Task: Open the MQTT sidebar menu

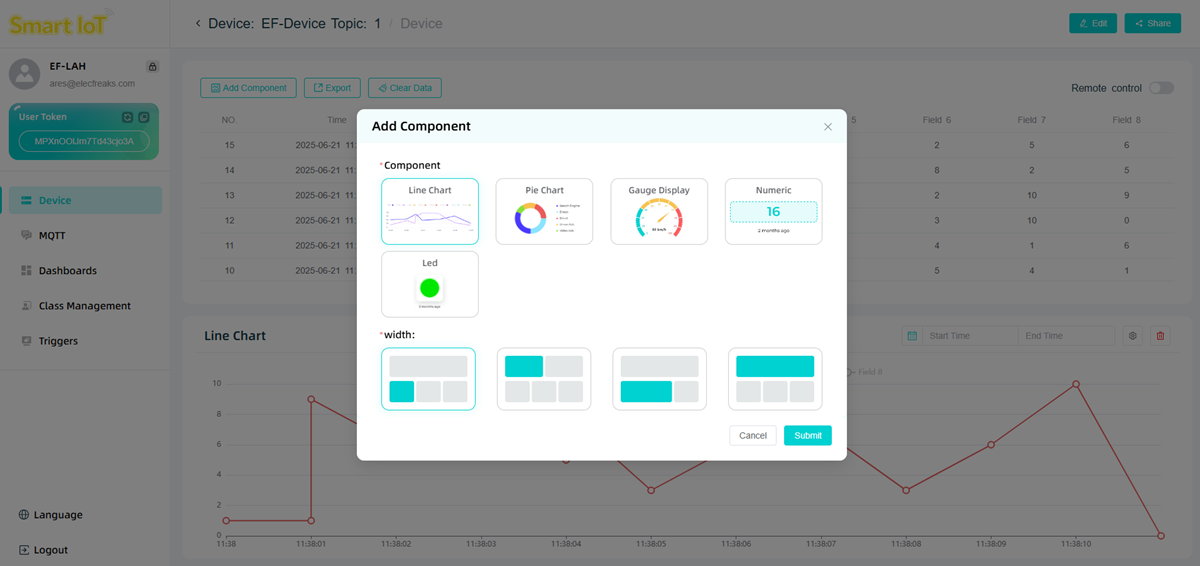Action: point(52,236)
